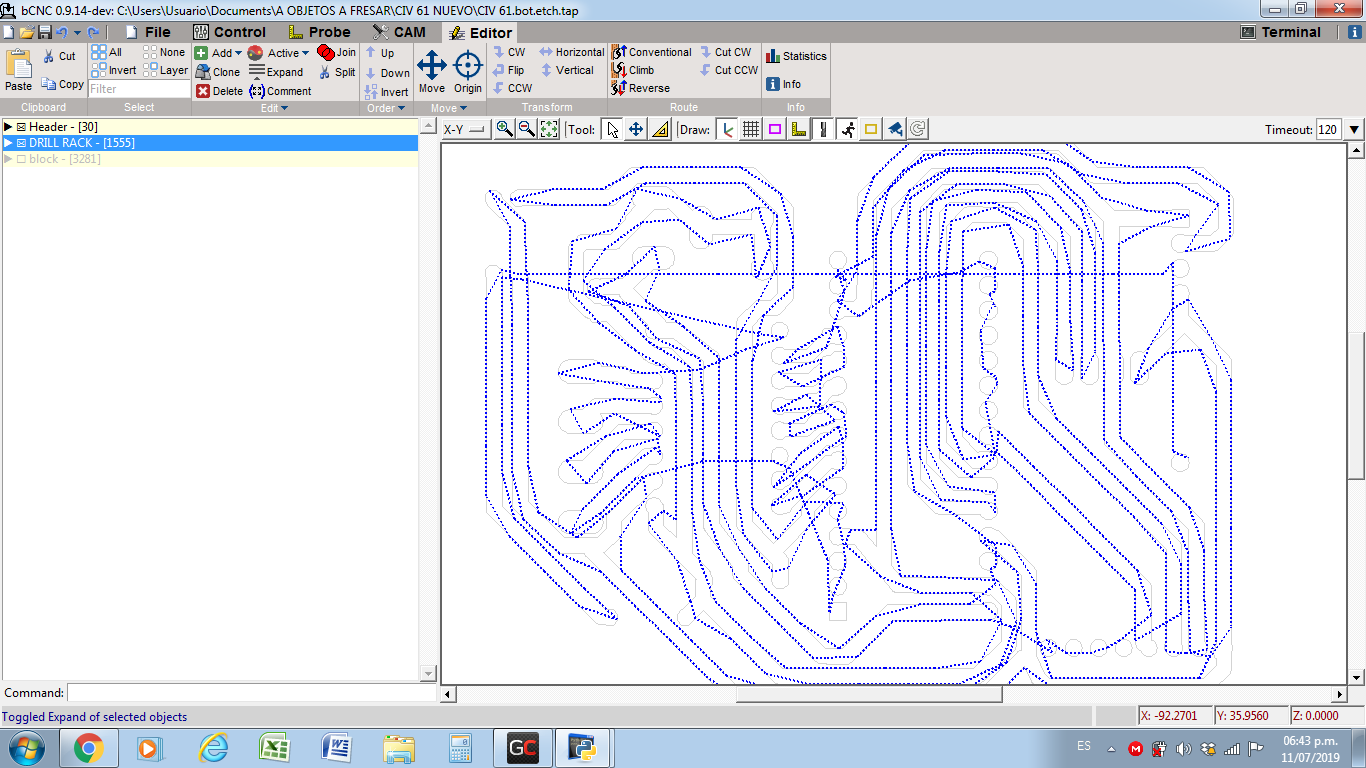Expand the Header block tree item
The width and height of the screenshot is (1366, 768).
(8, 127)
